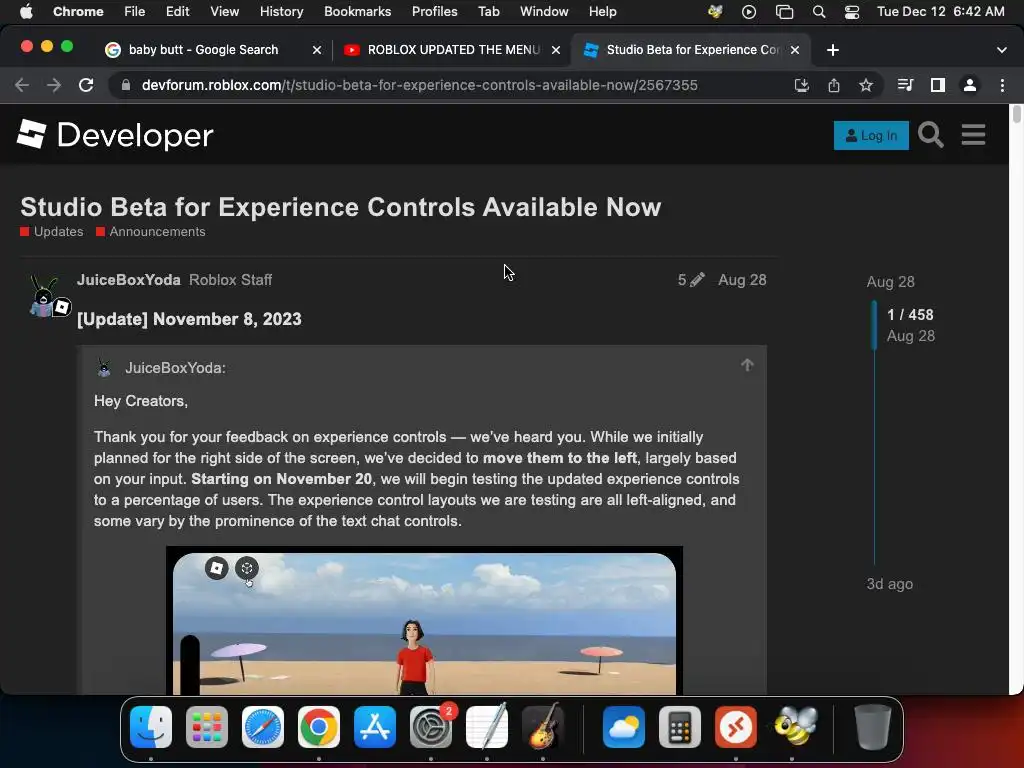Open the Trash in the Dock
1024x768 pixels.
872,727
